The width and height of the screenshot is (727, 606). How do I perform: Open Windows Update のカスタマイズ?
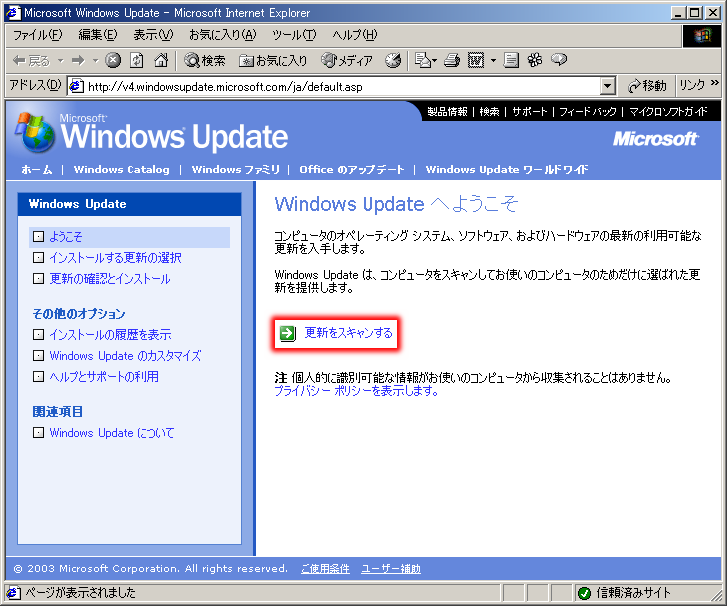pos(125,356)
